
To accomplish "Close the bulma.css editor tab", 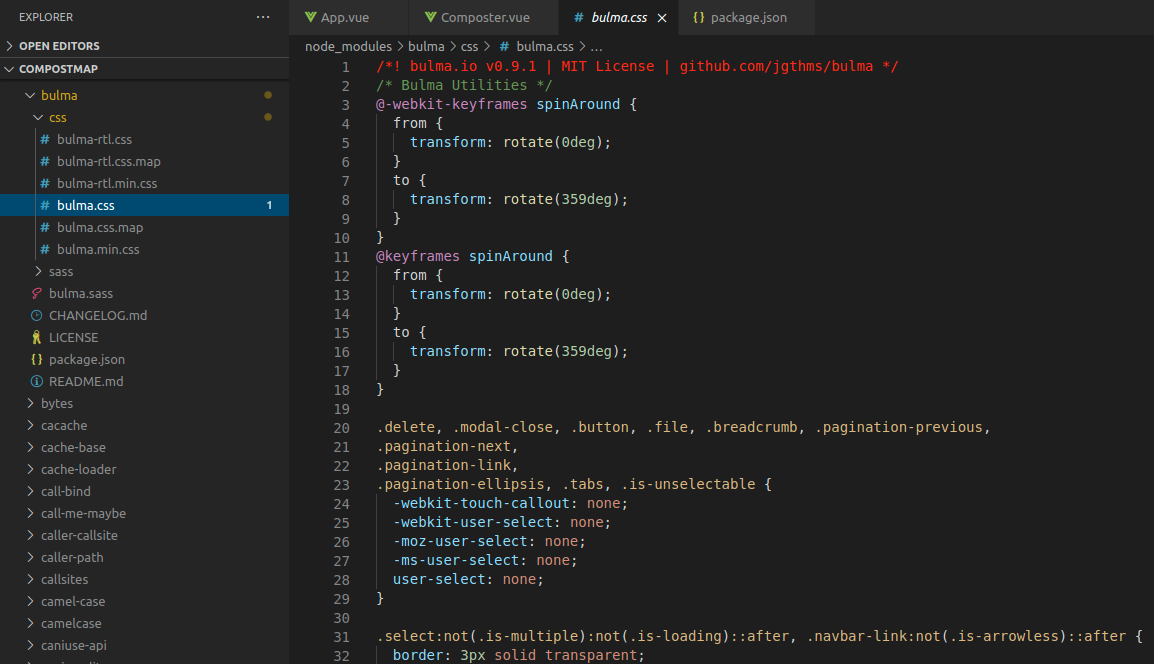I will (661, 18).
